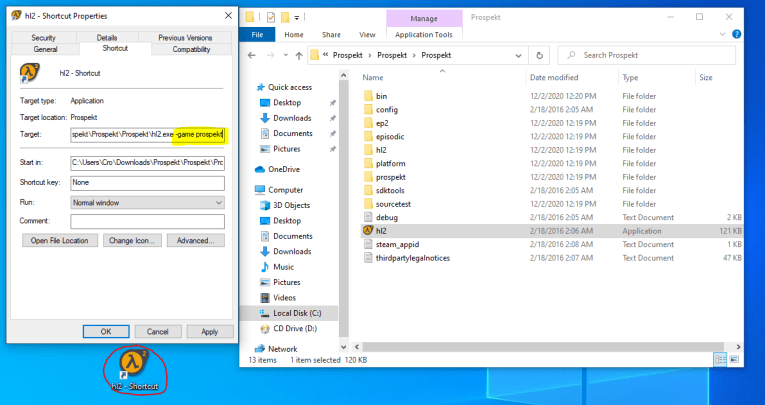This screenshot has width=765, height=405.
Task: Open the Application Tools tab
Action: 423,35
